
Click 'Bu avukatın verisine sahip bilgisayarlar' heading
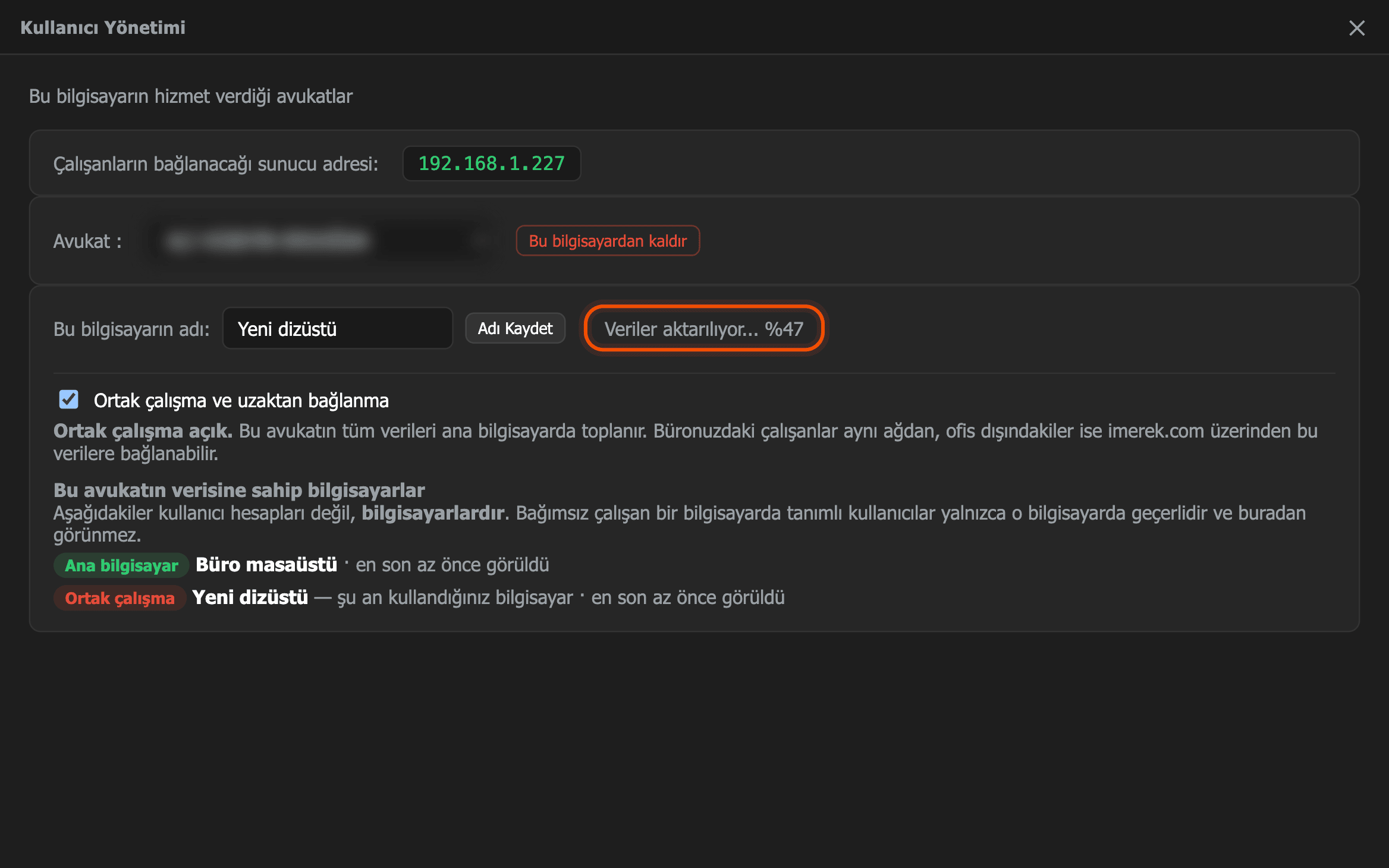[239, 490]
